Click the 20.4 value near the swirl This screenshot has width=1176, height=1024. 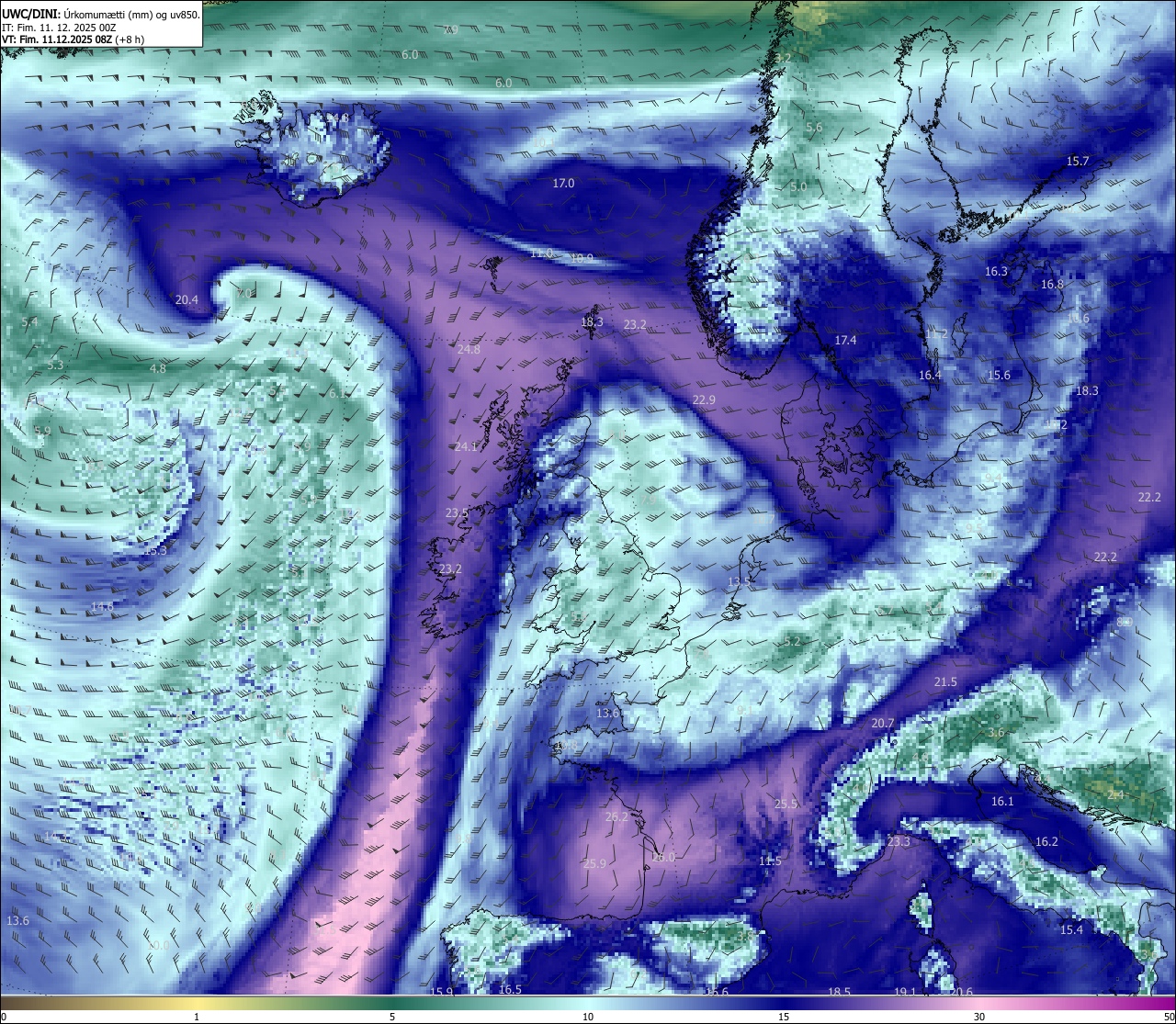point(187,299)
